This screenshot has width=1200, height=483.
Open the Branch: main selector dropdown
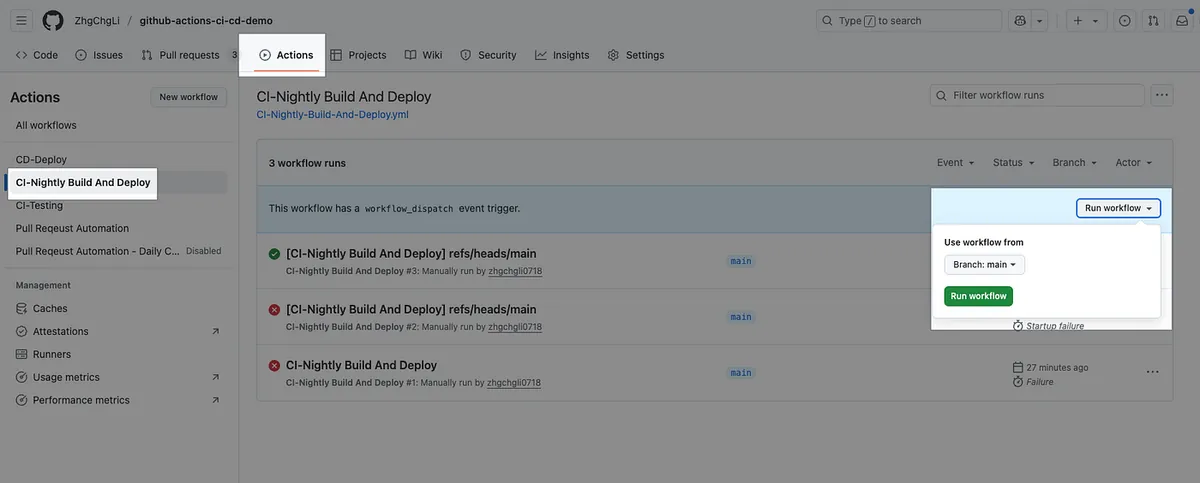pos(984,265)
